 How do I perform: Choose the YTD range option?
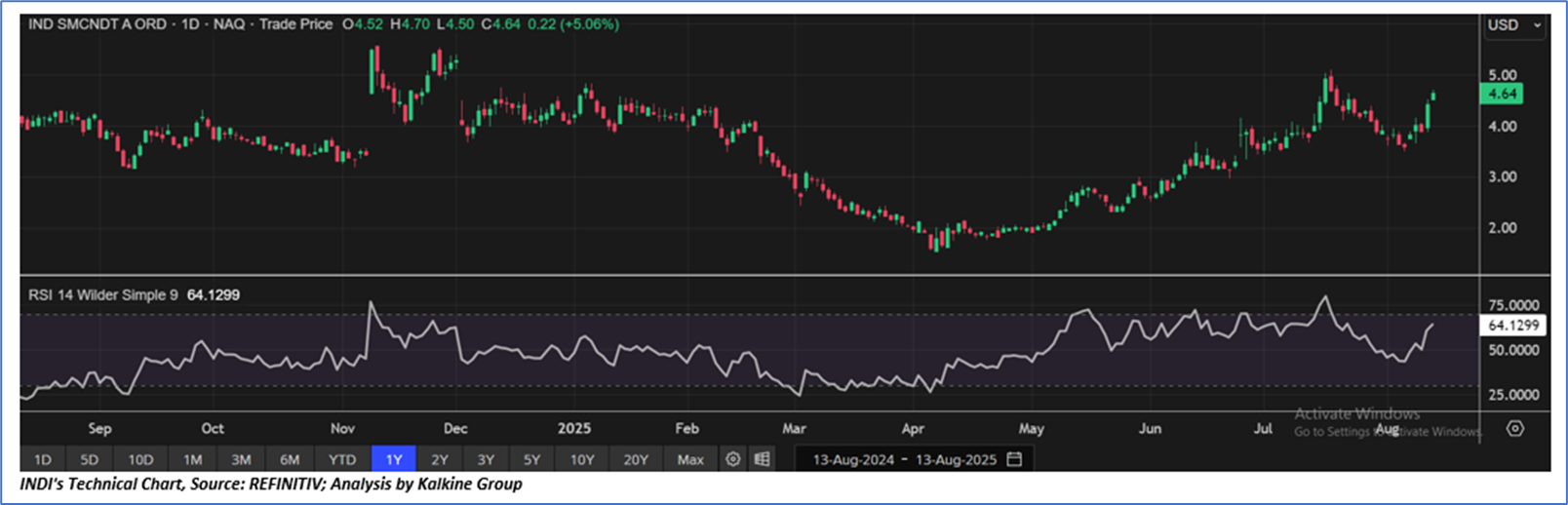pos(342,459)
